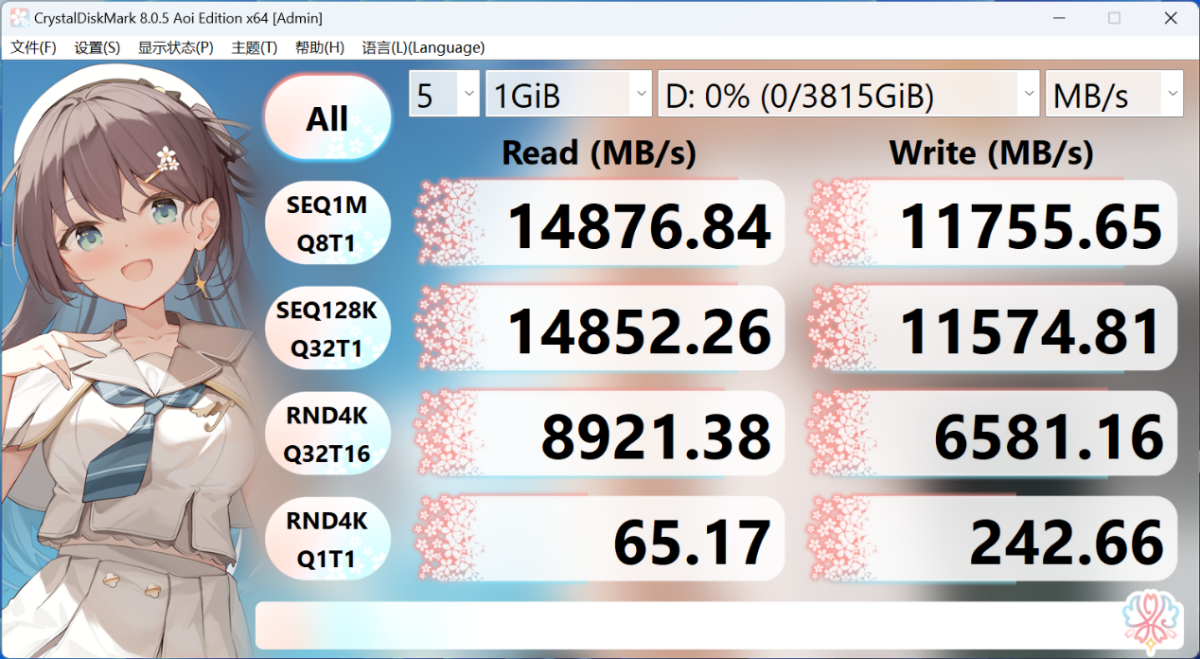Open the 显示状态(P) menu
Image resolution: width=1200 pixels, height=659 pixels.
pos(175,47)
